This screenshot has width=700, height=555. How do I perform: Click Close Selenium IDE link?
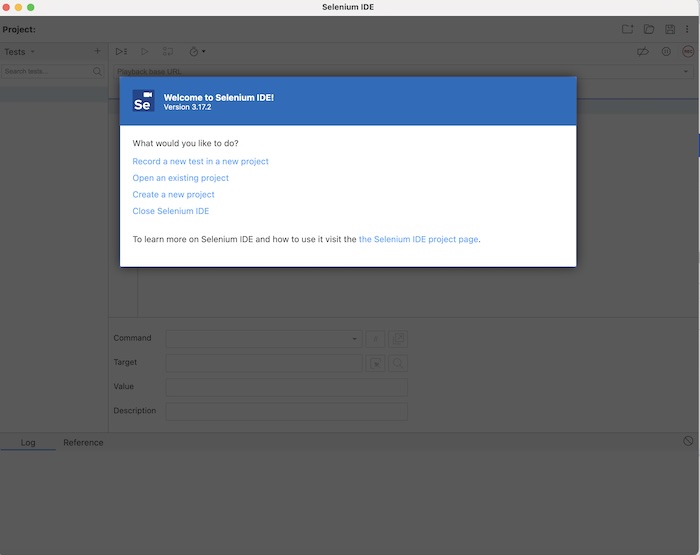(171, 211)
